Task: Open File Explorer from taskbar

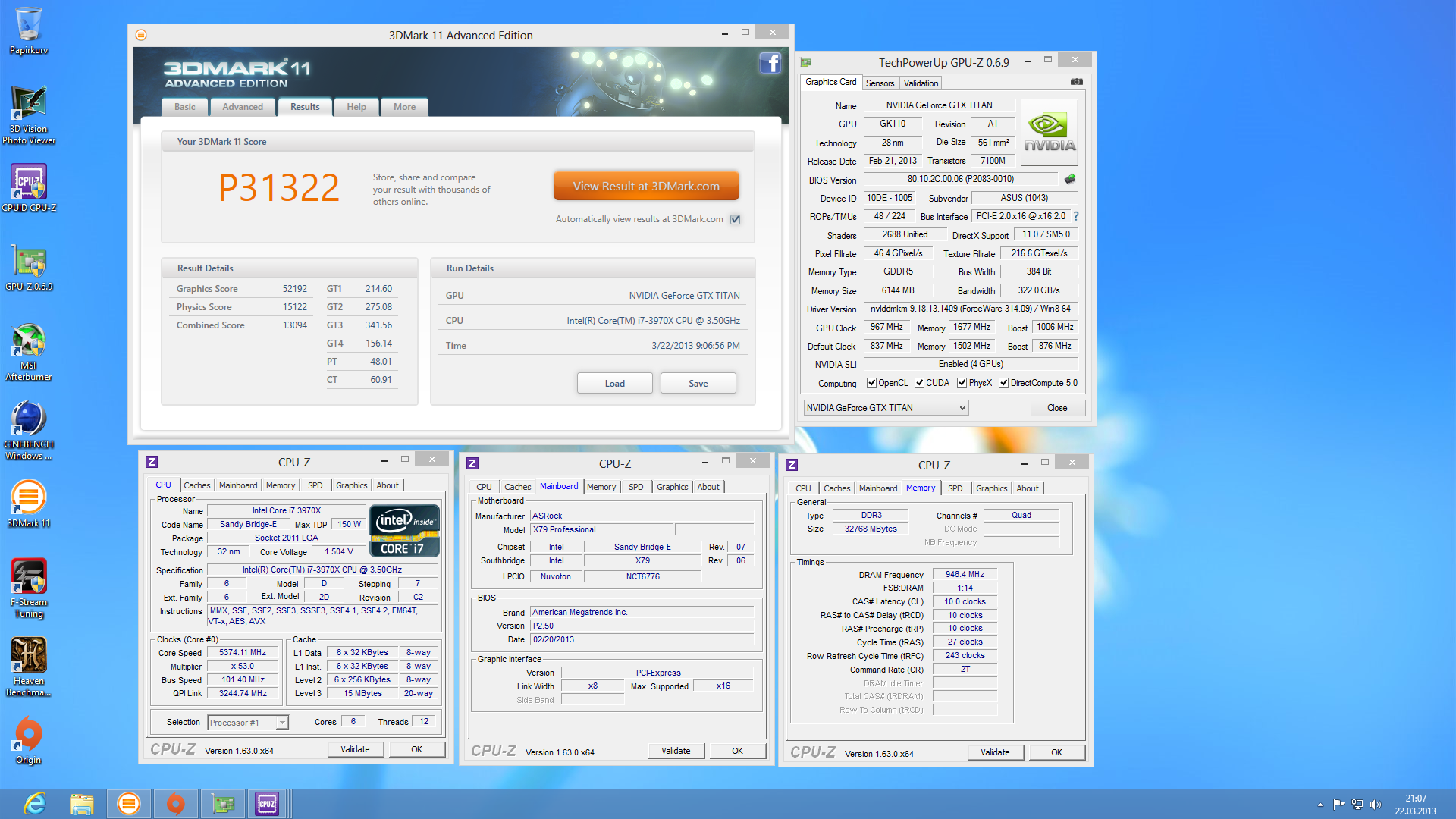Action: 81,804
